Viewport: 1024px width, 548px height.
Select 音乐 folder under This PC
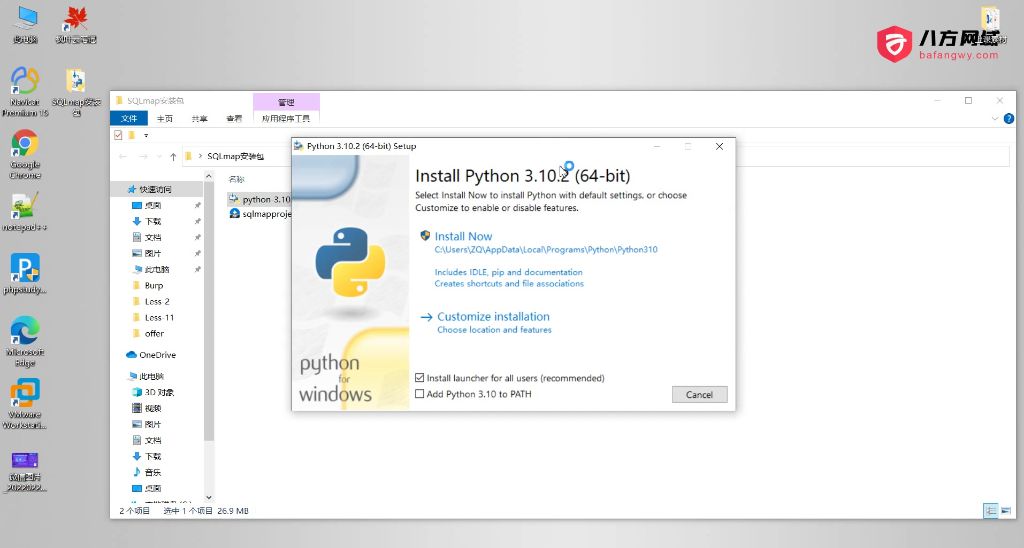click(x=147, y=472)
